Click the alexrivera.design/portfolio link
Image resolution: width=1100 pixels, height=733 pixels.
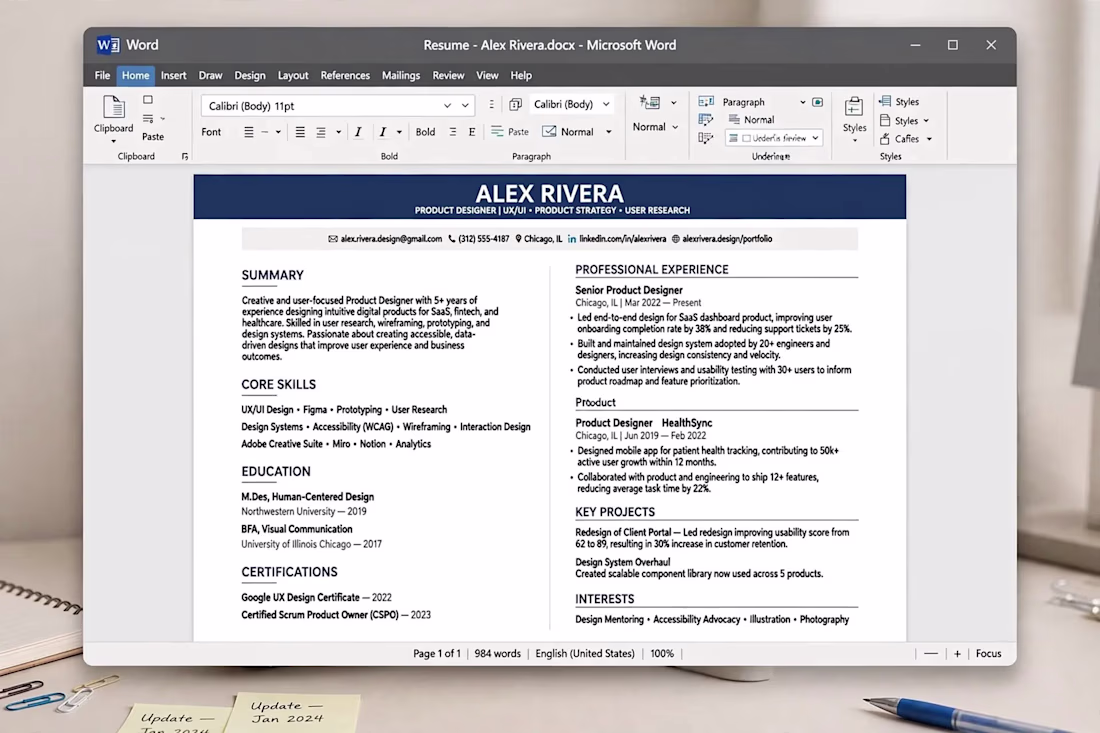727,239
